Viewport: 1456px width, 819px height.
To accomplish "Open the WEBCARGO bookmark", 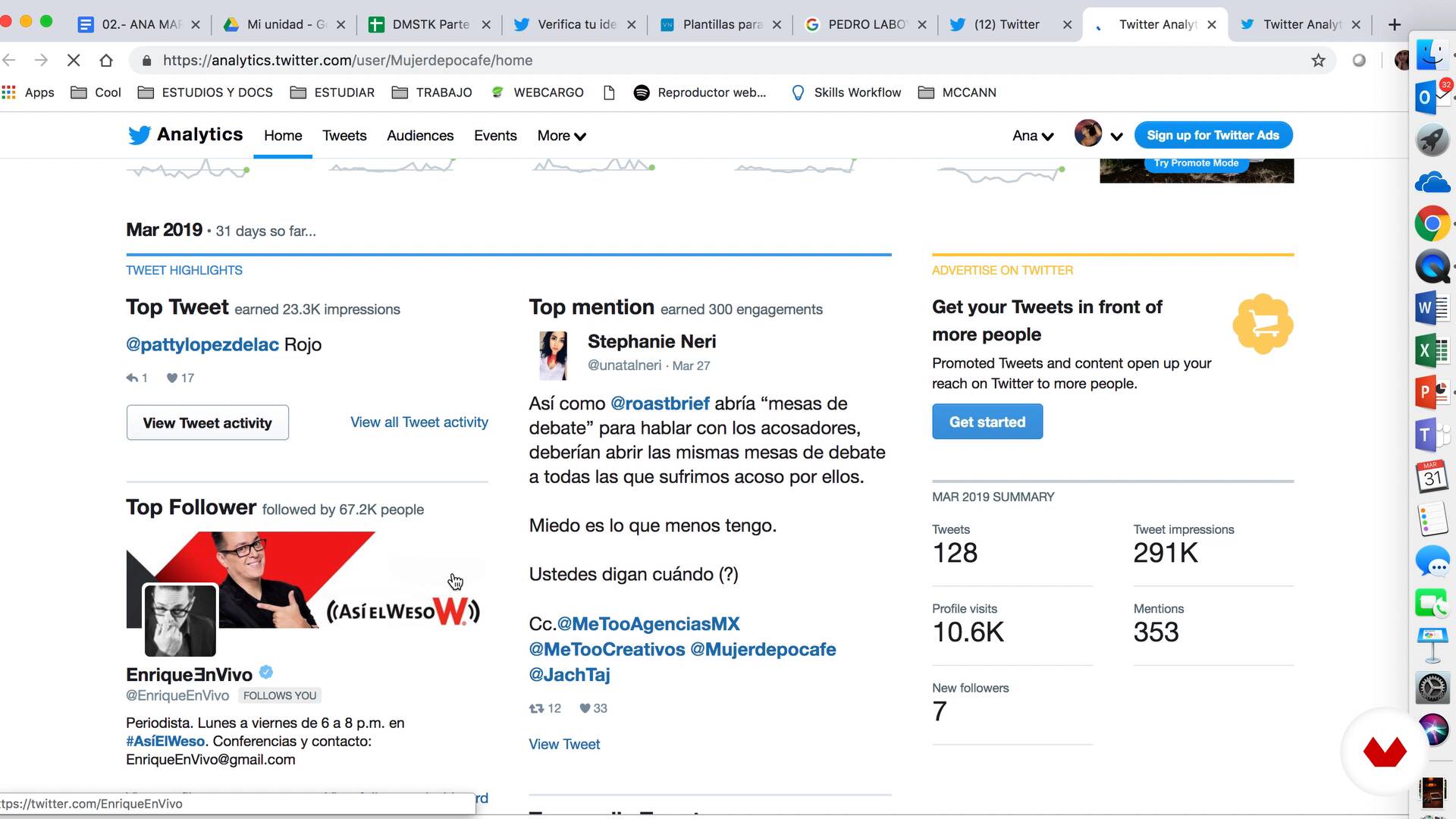I will pos(537,93).
